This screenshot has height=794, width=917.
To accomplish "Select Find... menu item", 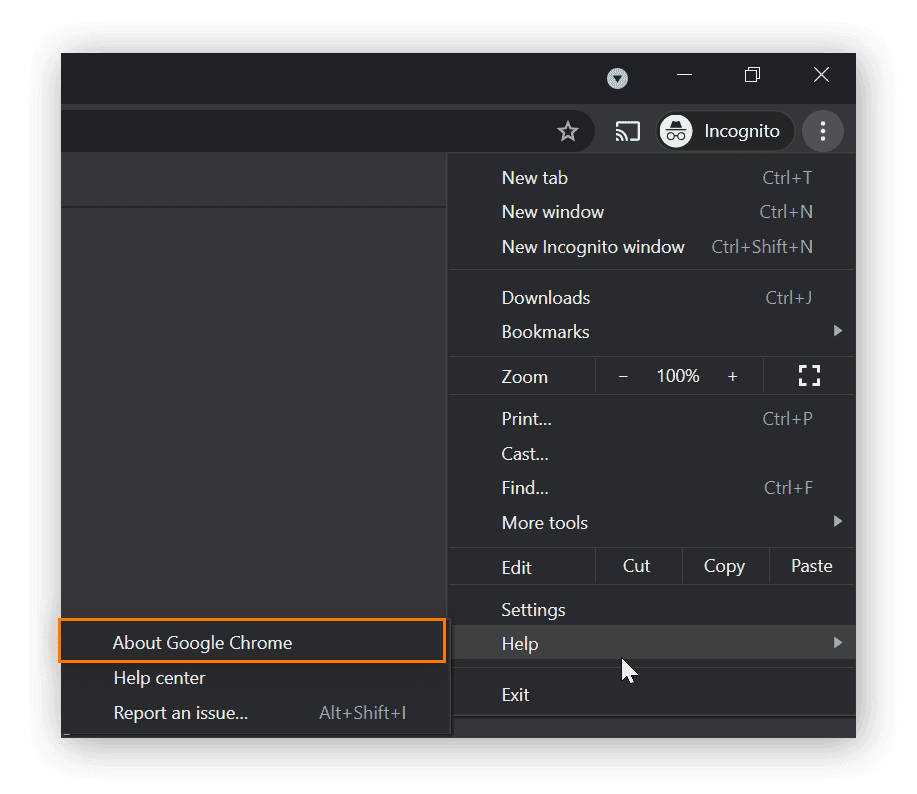I will (x=651, y=488).
